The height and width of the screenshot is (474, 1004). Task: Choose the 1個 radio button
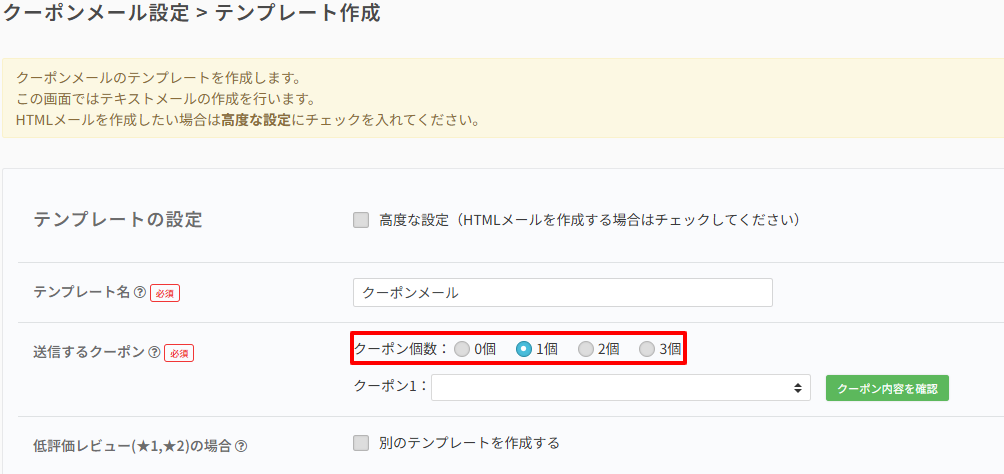(523, 349)
